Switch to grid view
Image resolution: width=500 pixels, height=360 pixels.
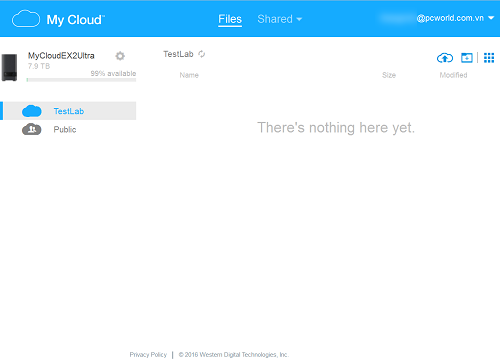click(x=489, y=58)
